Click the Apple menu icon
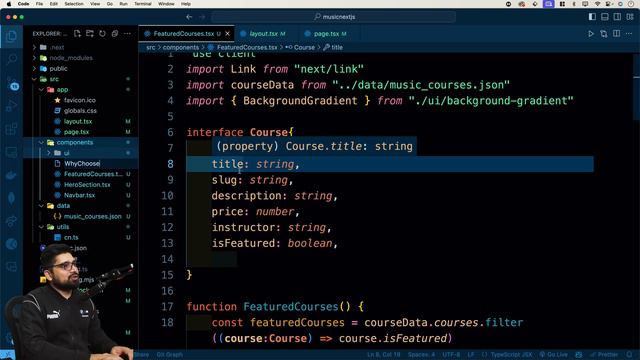The width and height of the screenshot is (640, 360). pyautogui.click(x=9, y=4)
